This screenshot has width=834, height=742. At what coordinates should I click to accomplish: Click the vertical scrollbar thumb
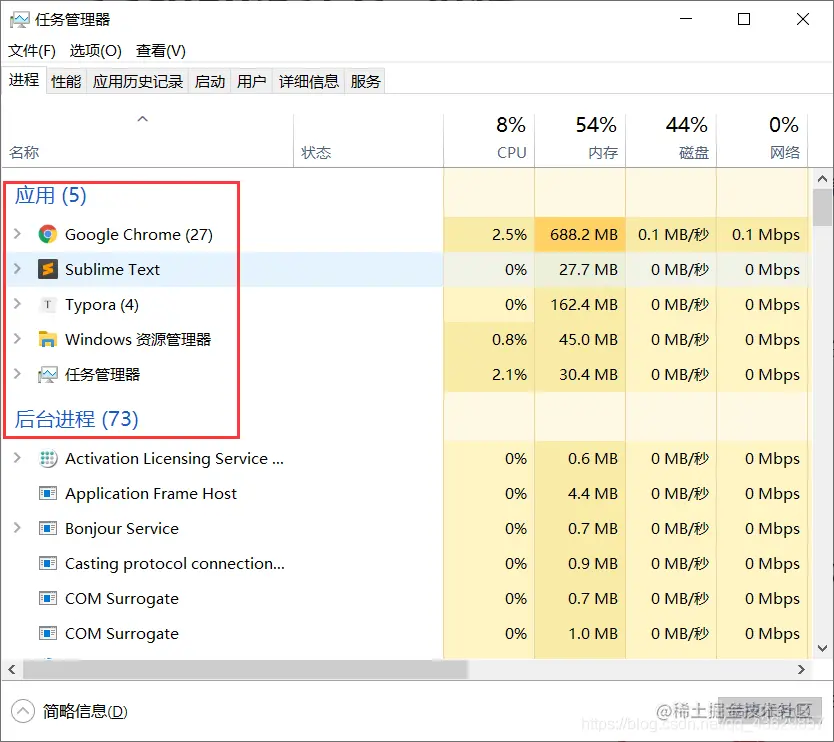point(822,207)
